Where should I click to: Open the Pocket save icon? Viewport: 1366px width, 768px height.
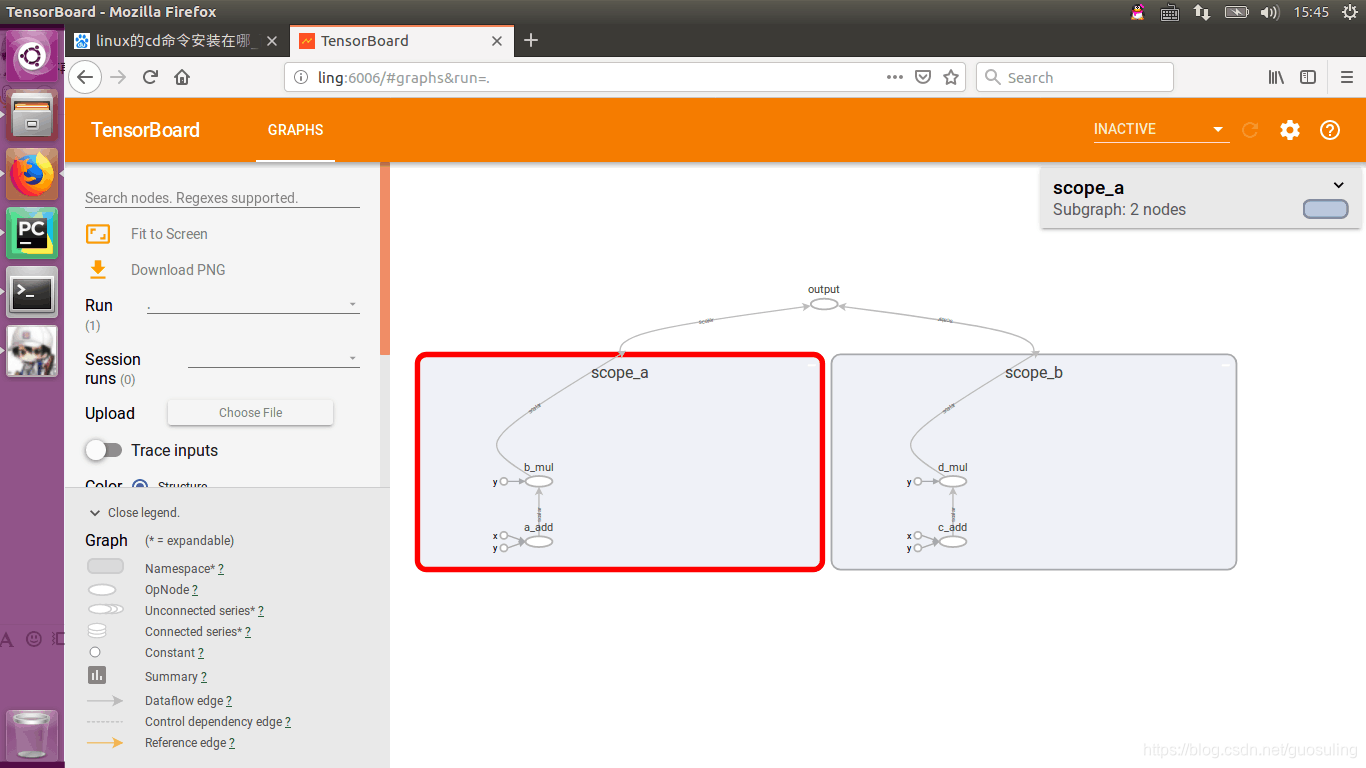coord(924,77)
